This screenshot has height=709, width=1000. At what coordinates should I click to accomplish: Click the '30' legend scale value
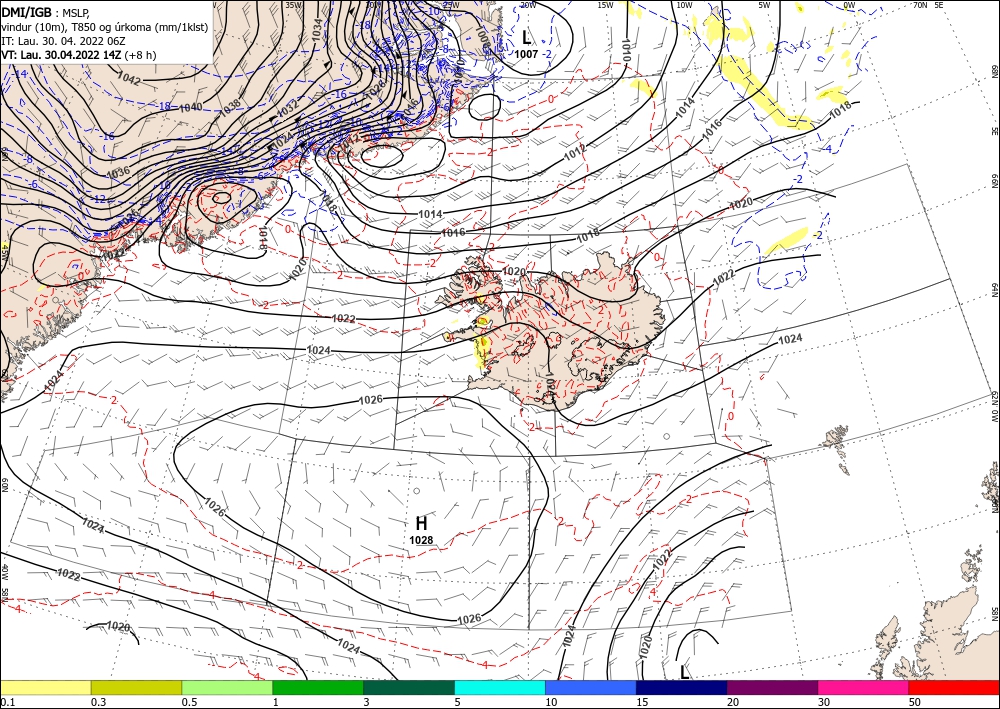point(824,701)
